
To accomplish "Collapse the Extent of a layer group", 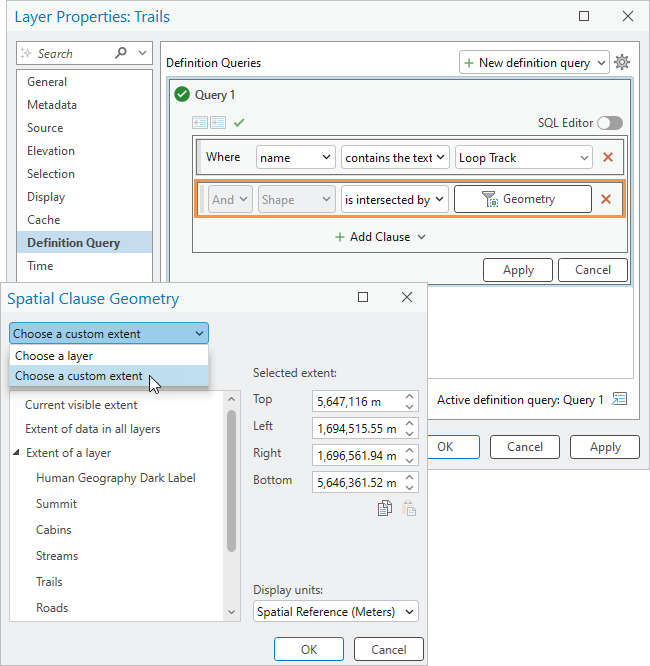I will [x=16, y=454].
